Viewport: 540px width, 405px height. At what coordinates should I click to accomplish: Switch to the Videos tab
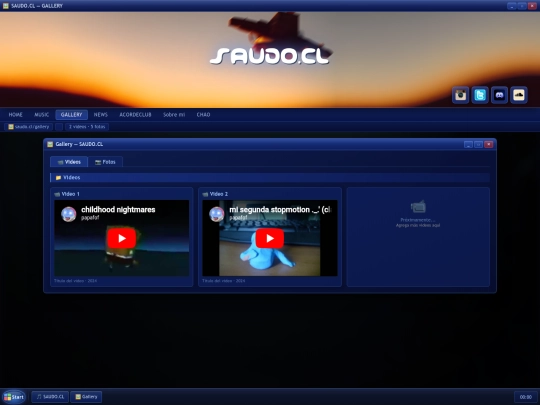coord(69,162)
